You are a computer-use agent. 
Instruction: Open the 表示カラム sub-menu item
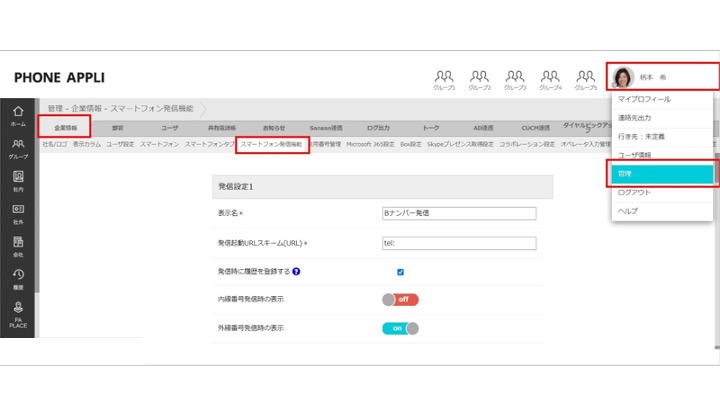point(87,144)
